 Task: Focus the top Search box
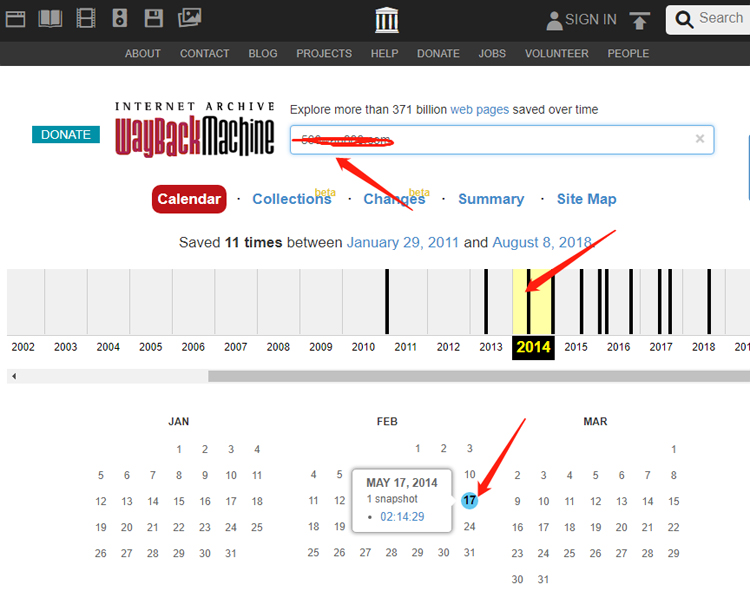[708, 20]
